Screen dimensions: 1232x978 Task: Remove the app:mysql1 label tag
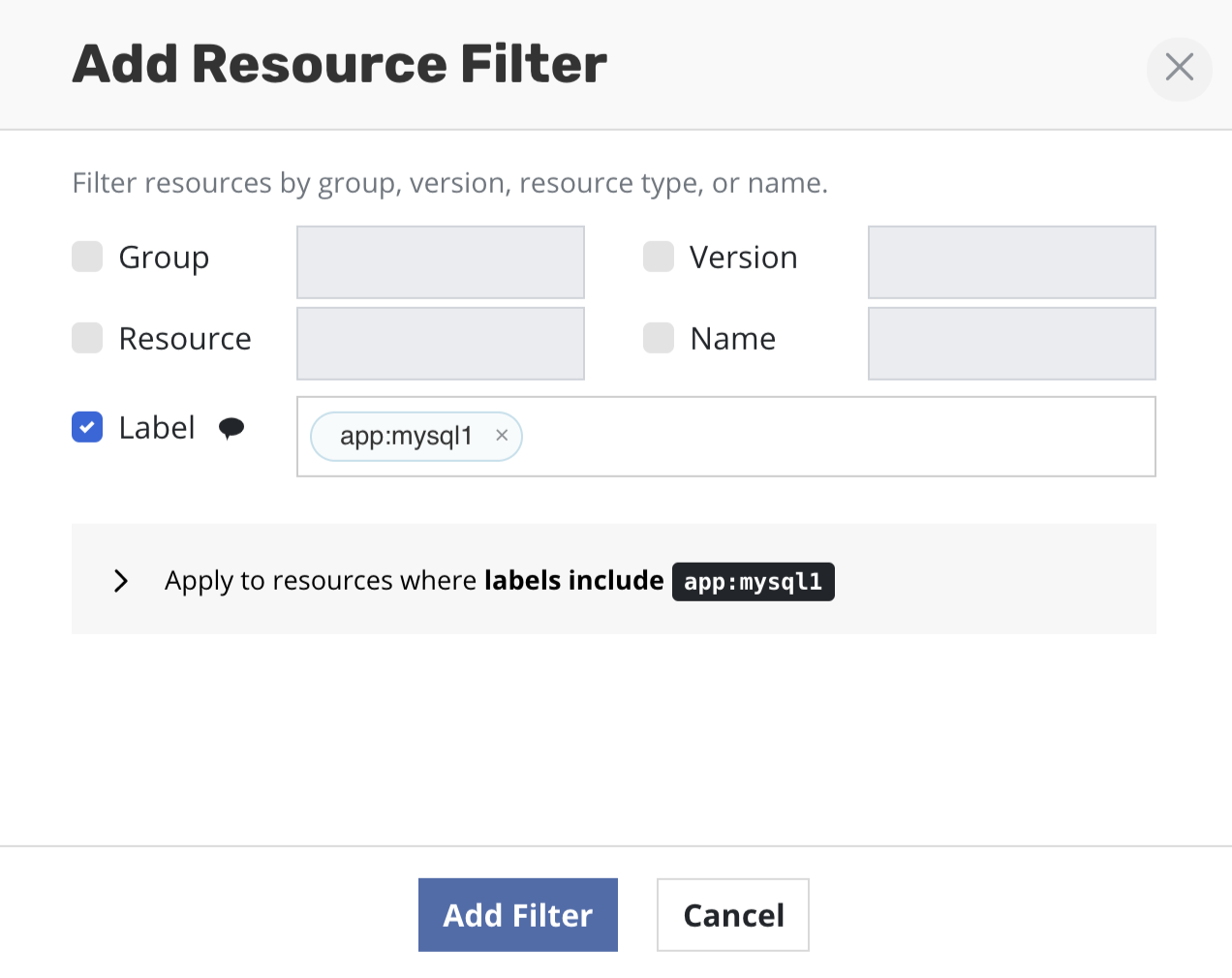pos(502,436)
